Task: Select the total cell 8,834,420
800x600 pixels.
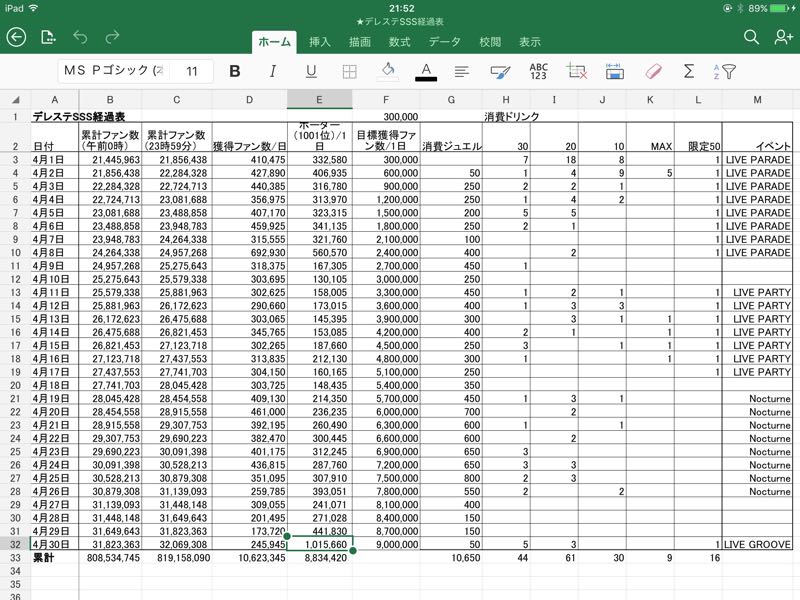Action: pyautogui.click(x=320, y=558)
